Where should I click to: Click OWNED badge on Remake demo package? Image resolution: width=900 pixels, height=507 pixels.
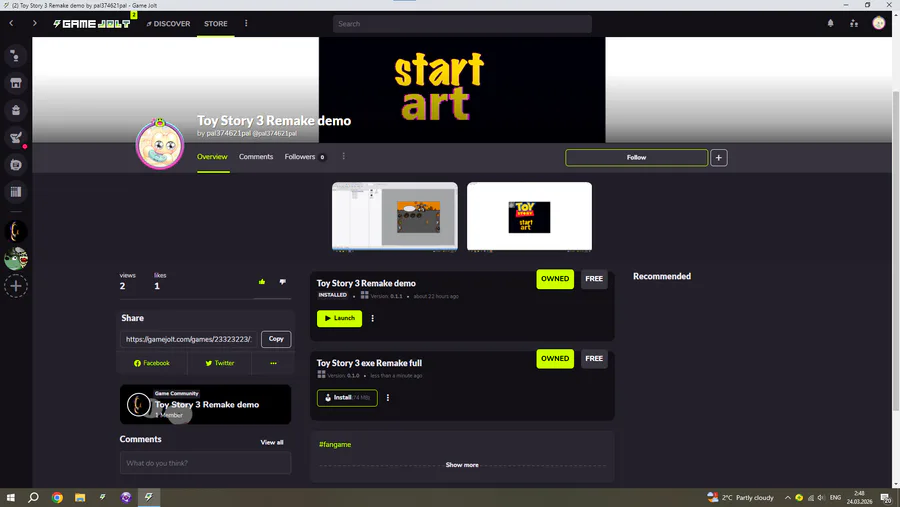555,279
